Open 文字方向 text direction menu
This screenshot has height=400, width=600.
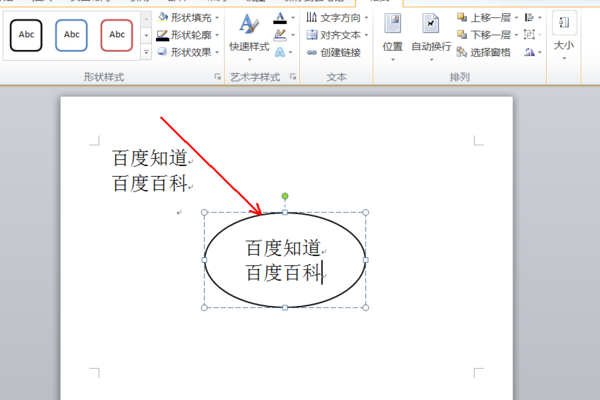[337, 18]
